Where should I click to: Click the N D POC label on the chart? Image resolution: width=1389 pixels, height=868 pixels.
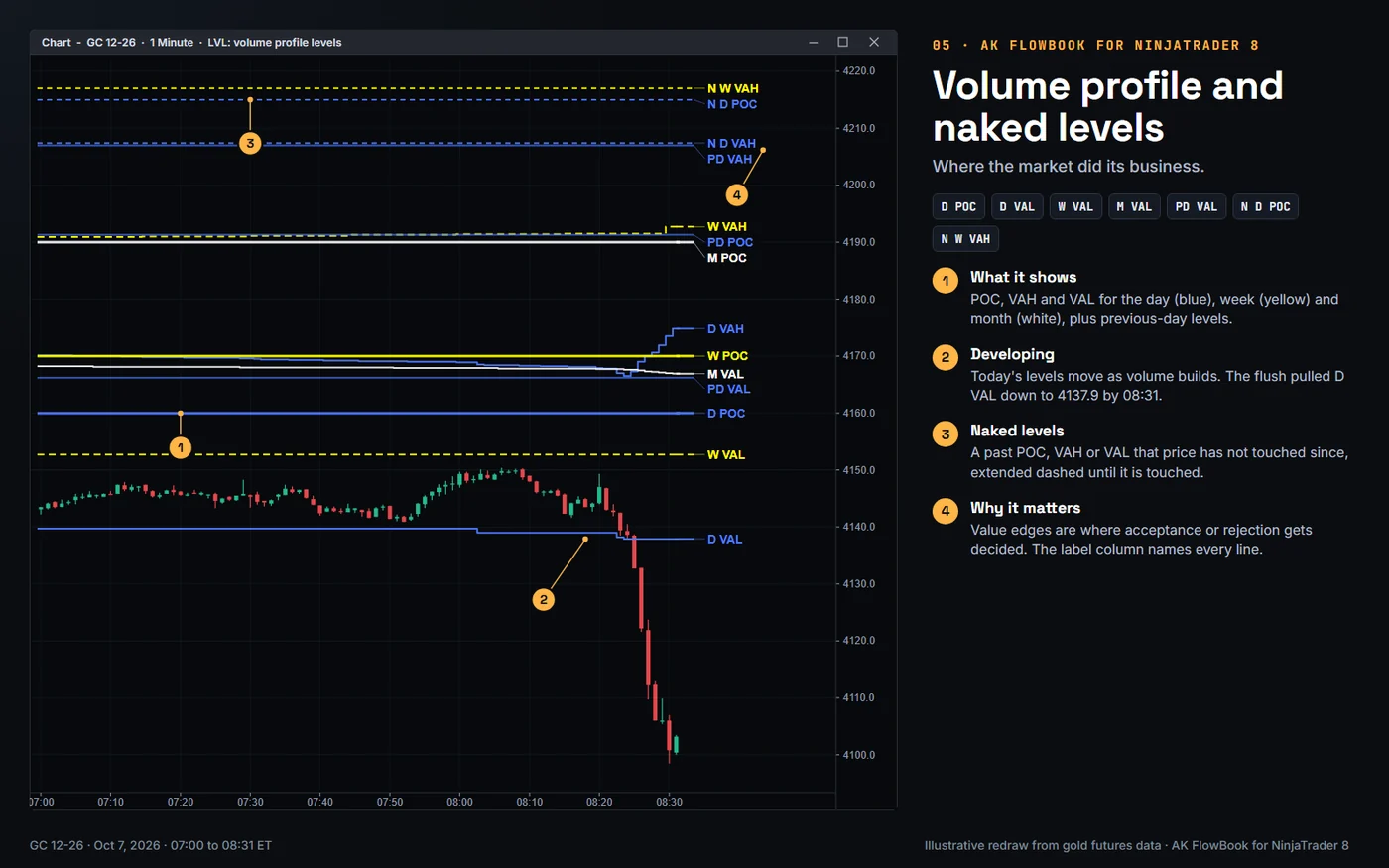click(732, 104)
